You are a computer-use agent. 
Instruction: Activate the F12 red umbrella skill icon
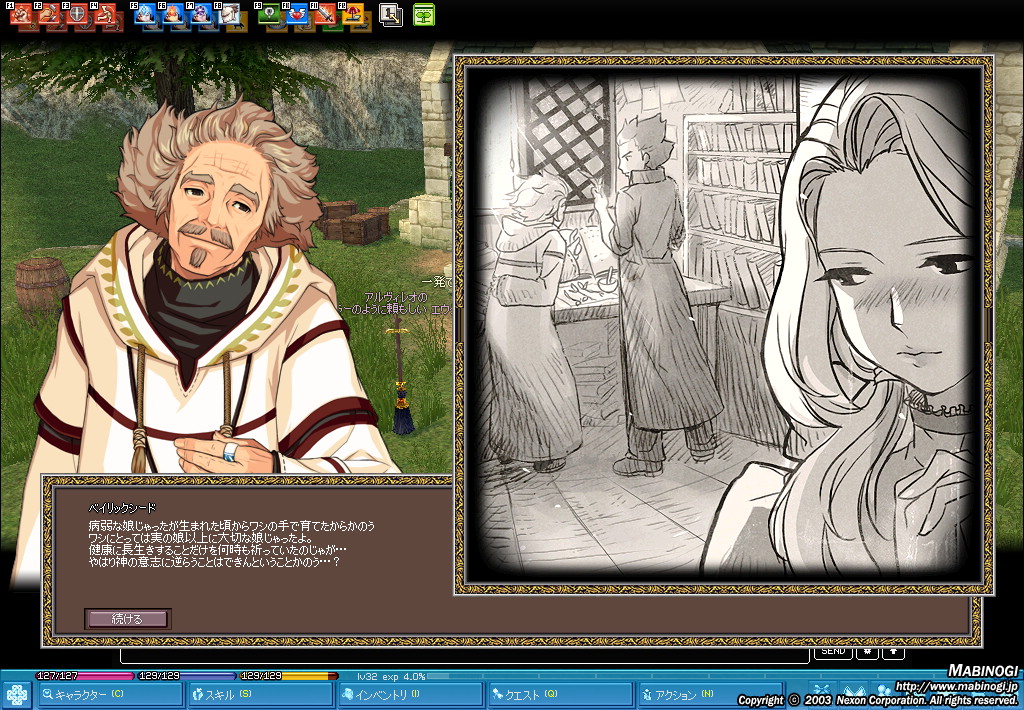coord(353,14)
